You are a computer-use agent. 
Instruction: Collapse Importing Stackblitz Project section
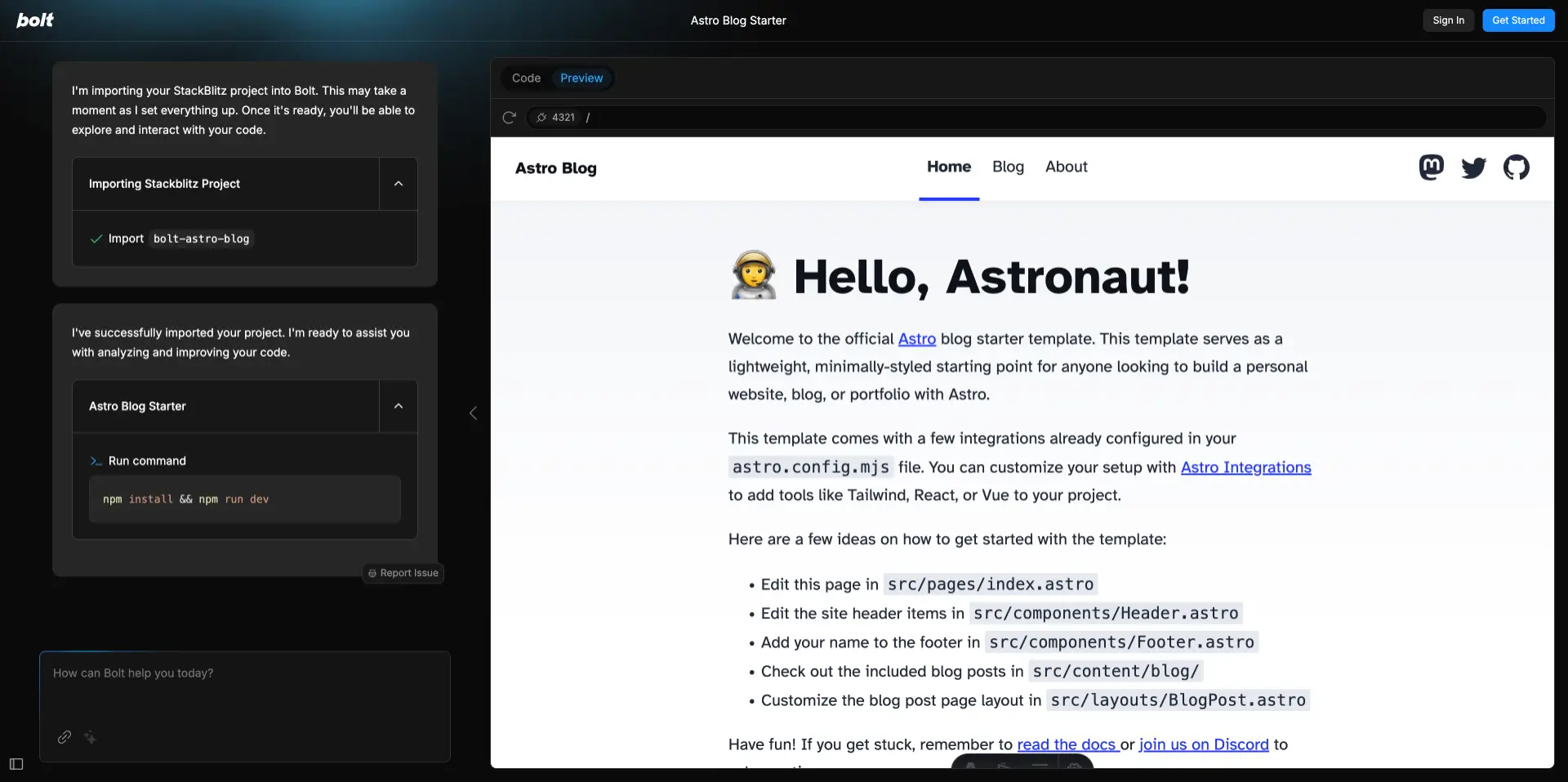(399, 184)
